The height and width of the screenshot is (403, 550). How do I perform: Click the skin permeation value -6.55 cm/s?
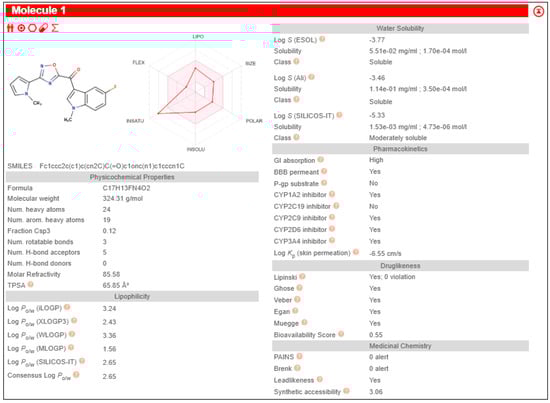(x=385, y=253)
